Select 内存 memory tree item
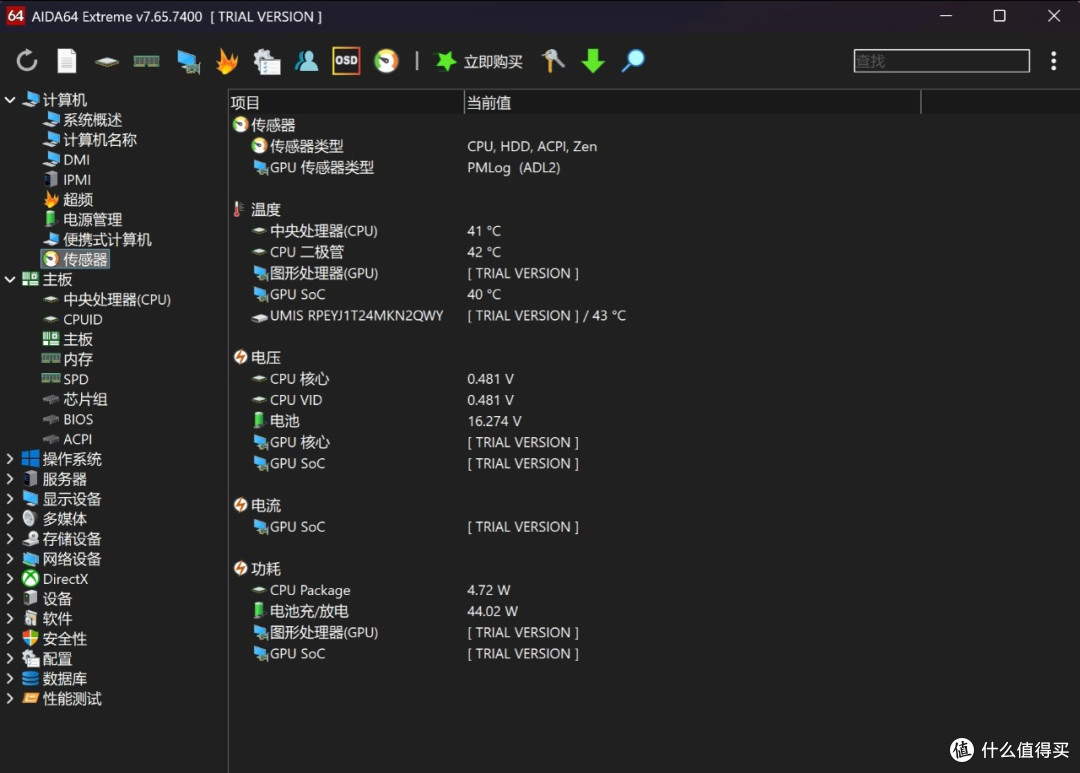Screen dimensions: 1080x773 coord(68,360)
